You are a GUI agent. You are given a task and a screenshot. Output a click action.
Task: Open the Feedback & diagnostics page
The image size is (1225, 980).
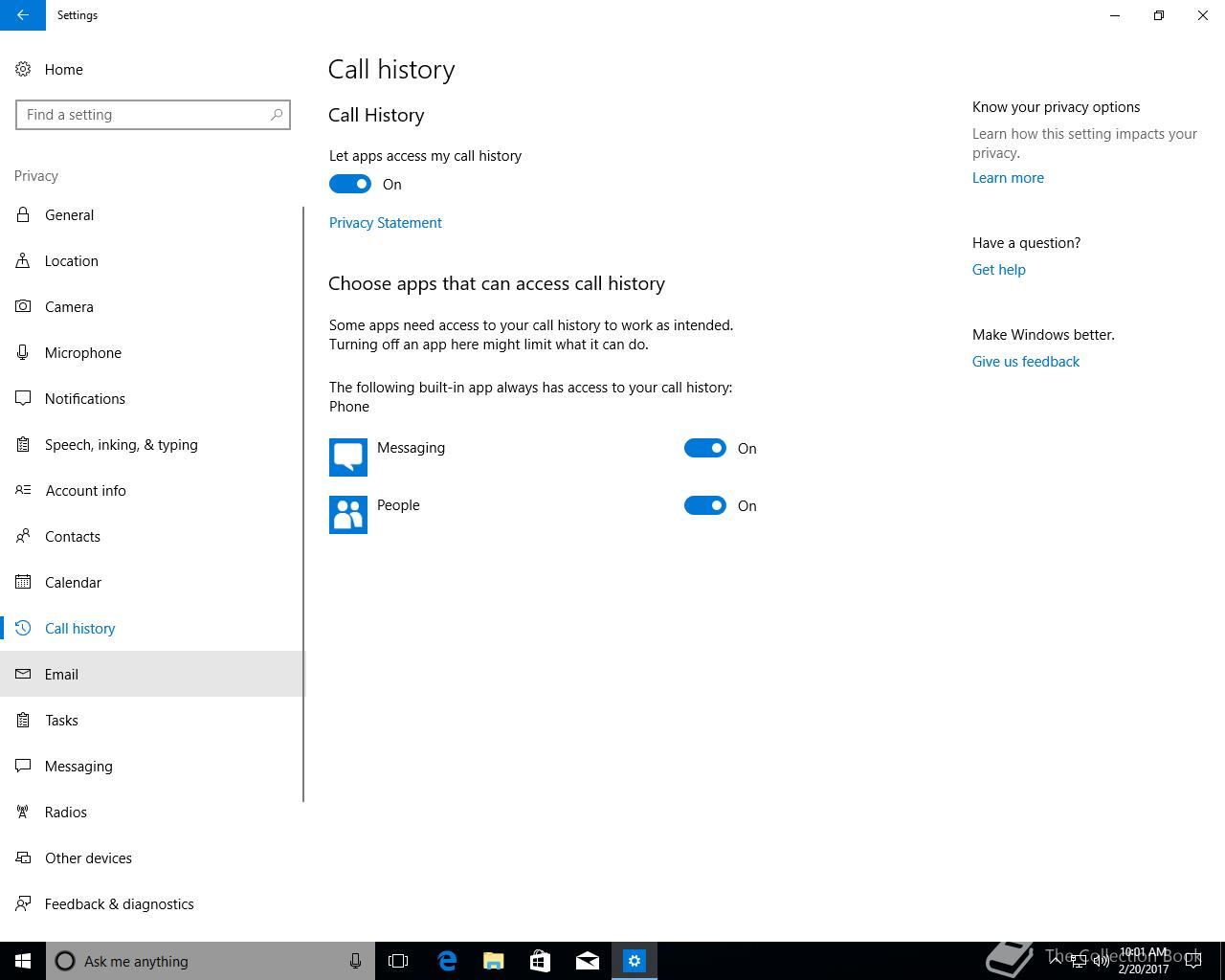151,903
